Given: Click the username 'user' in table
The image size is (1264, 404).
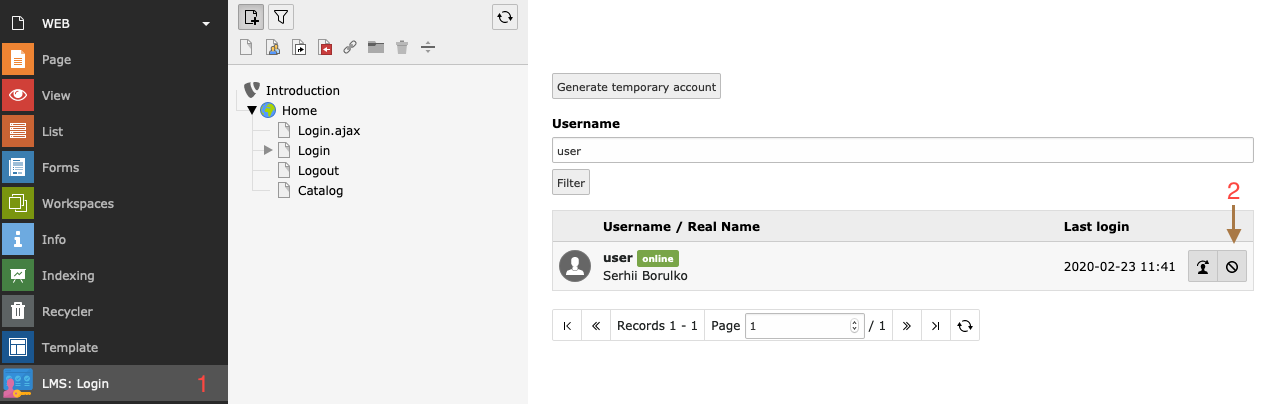Looking at the screenshot, I should click(x=618, y=258).
